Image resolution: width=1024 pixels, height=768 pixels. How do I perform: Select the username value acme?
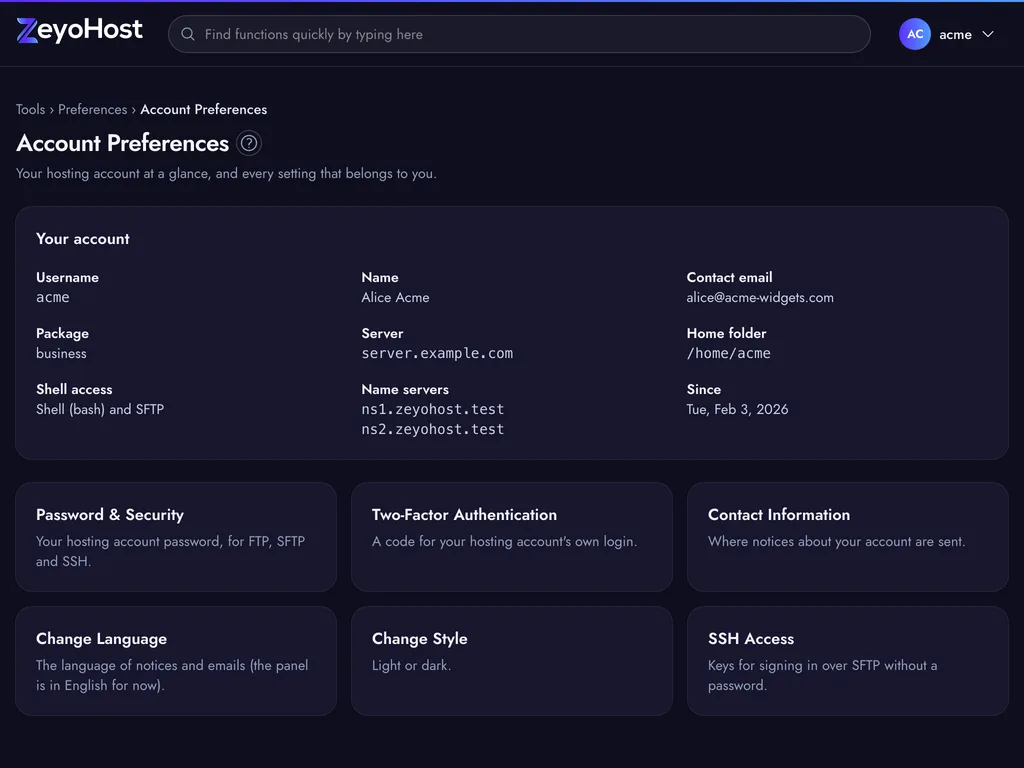point(53,297)
